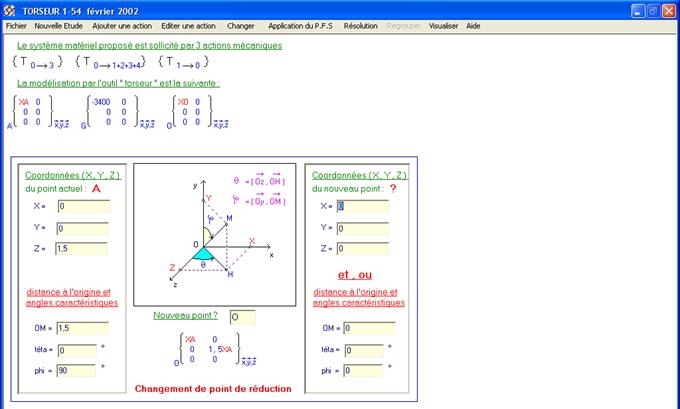Click the right-hand phi field
Screen dimensions: 680x409
point(363,371)
